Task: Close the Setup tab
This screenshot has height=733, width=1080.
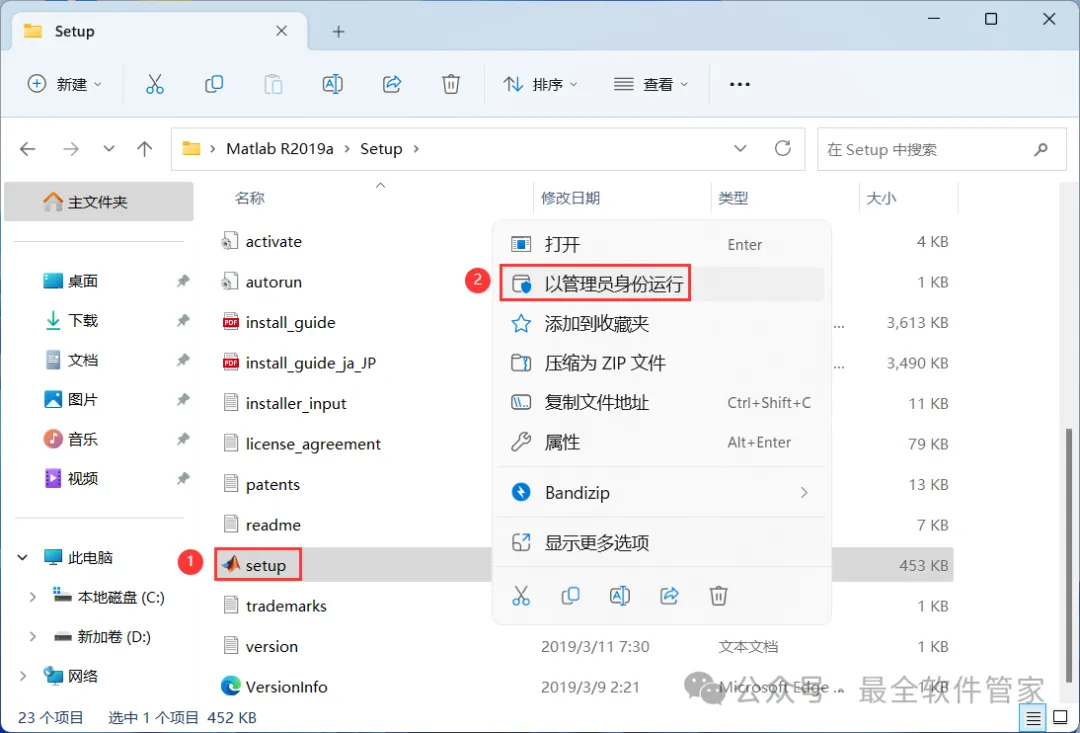Action: pos(281,31)
